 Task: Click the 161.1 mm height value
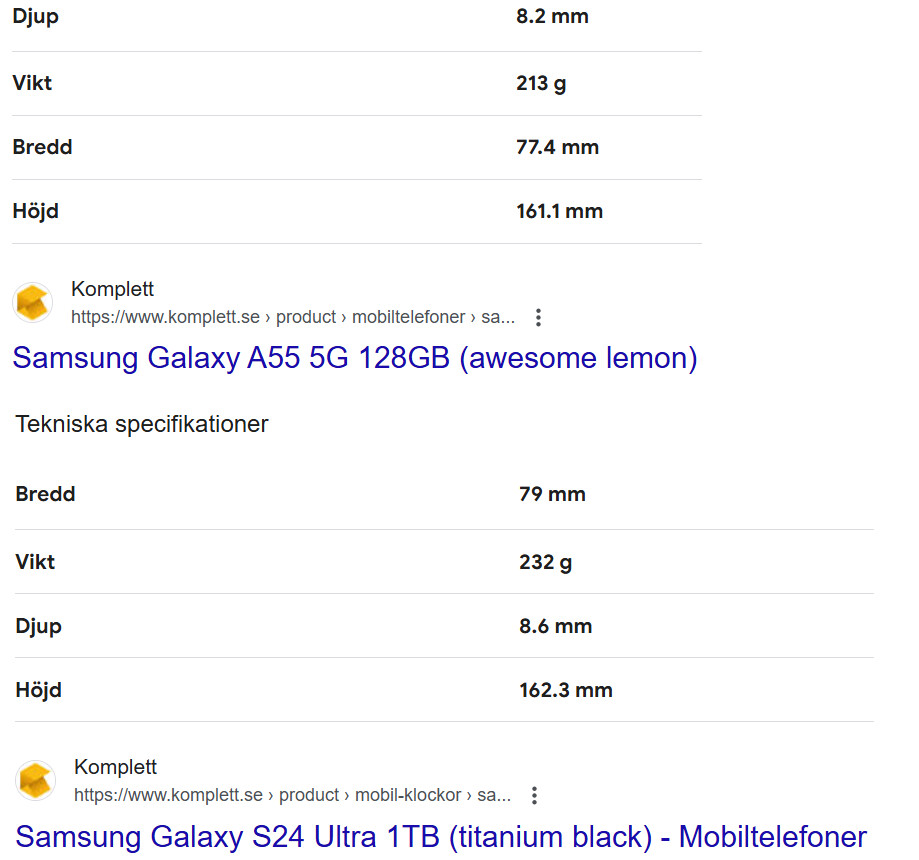(x=559, y=211)
